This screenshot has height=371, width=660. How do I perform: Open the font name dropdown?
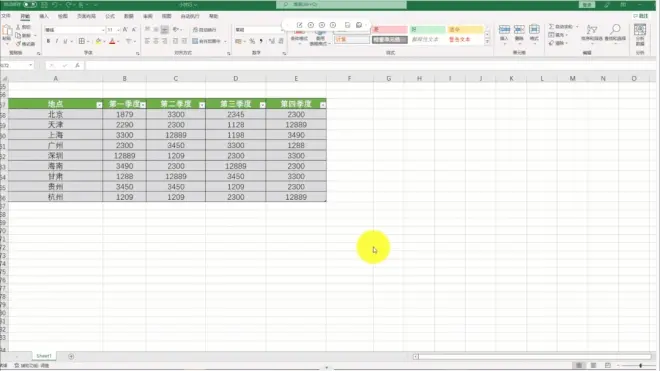coord(103,30)
